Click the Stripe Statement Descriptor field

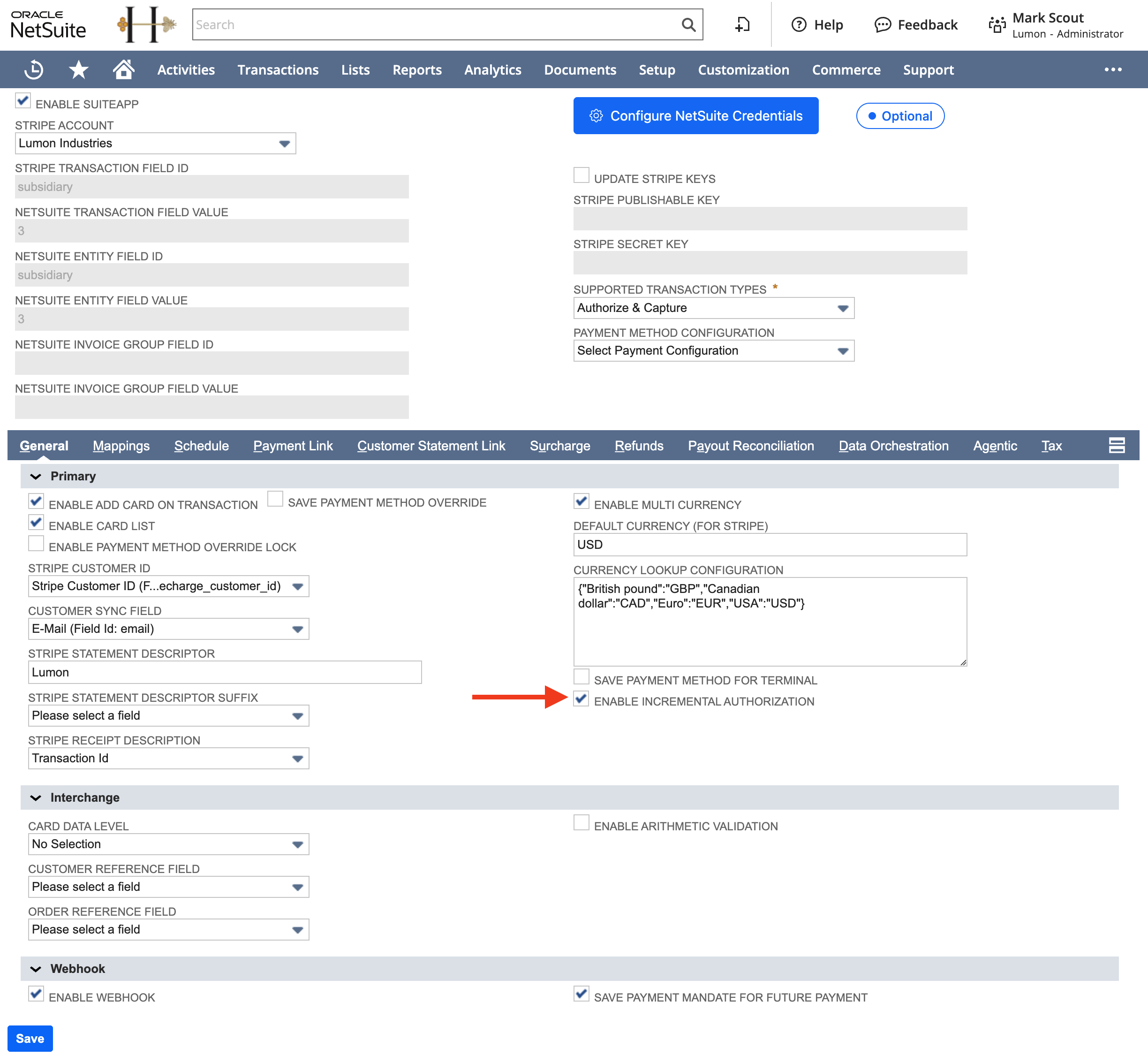[225, 672]
